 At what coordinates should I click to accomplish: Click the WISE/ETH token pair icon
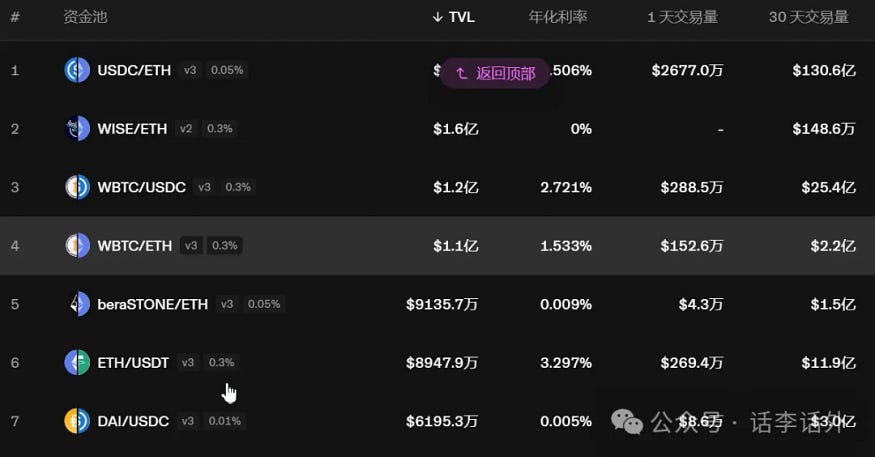[x=77, y=129]
